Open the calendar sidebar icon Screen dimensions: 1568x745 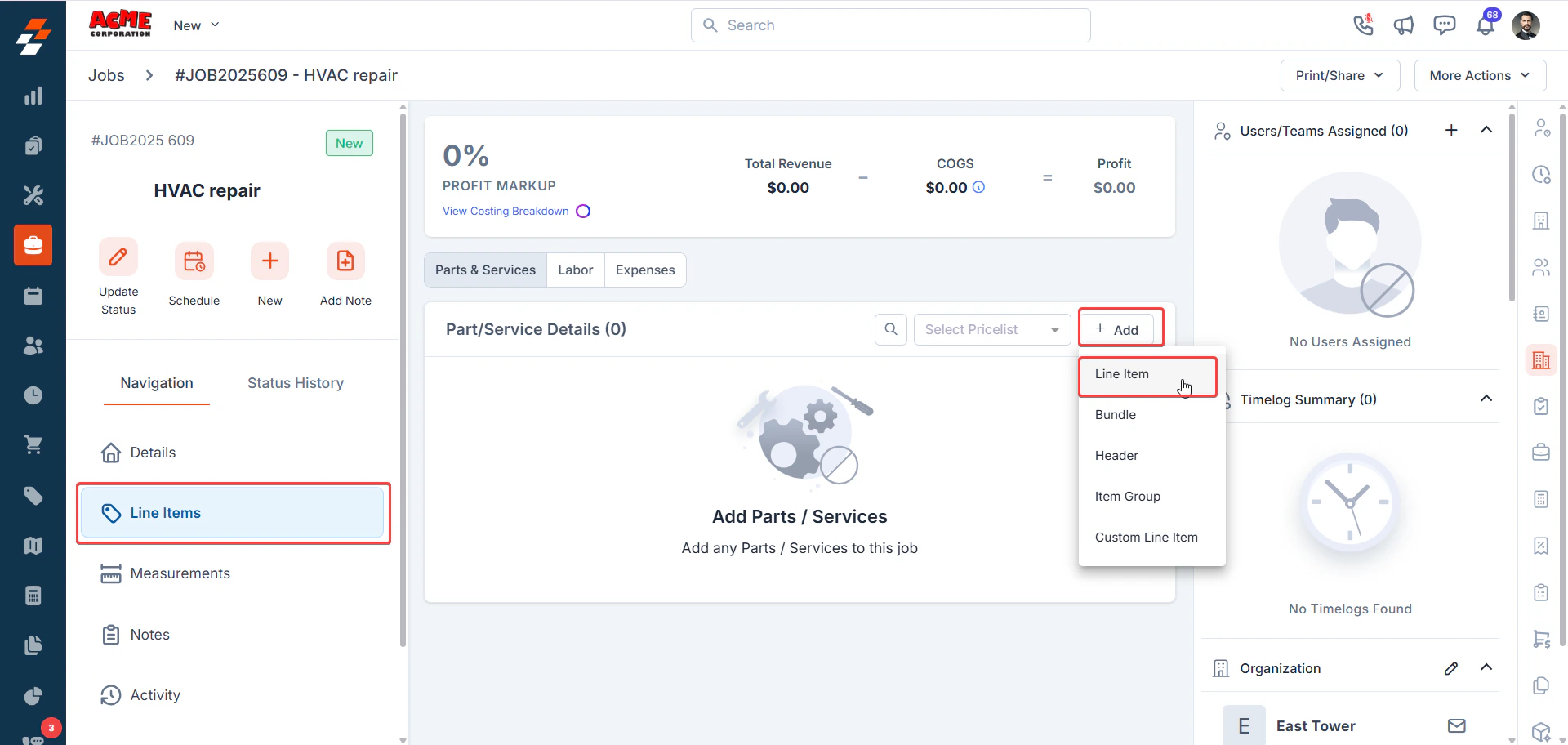33,296
